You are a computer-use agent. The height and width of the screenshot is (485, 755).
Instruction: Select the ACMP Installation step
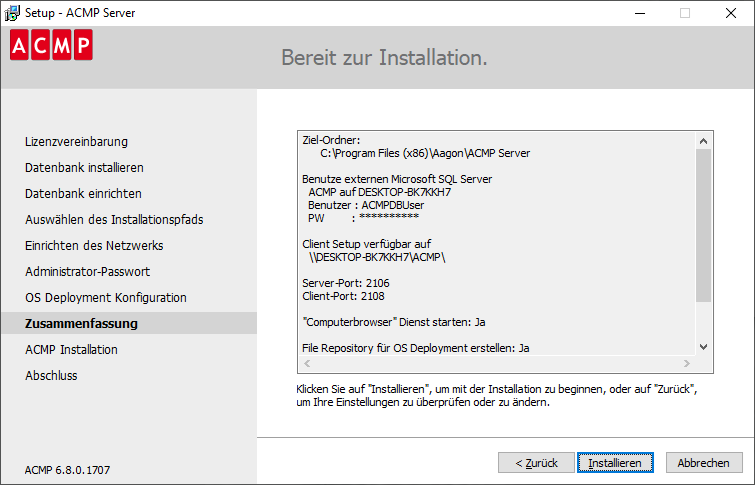(x=71, y=350)
